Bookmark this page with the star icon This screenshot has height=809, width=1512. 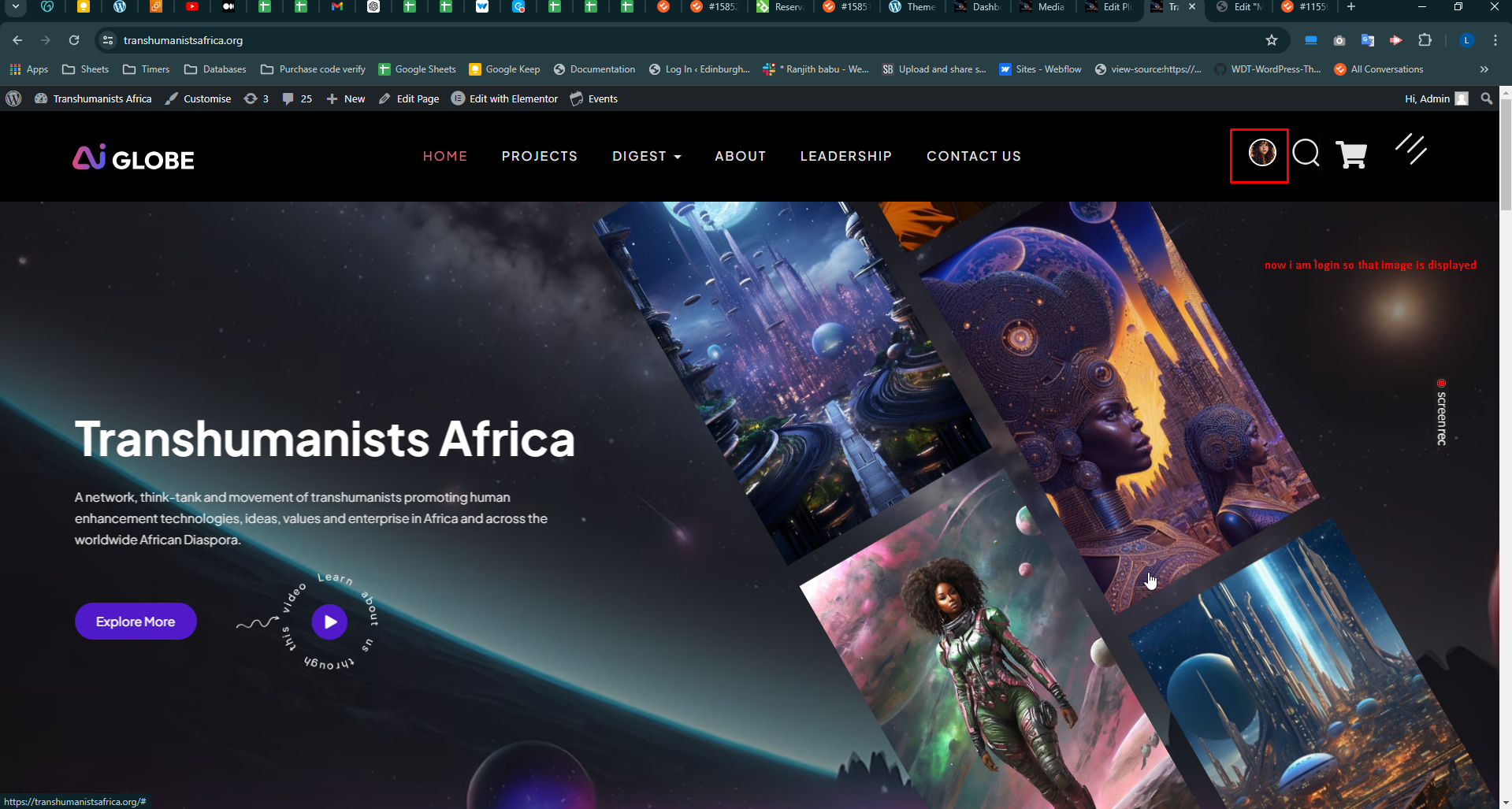[x=1271, y=40]
